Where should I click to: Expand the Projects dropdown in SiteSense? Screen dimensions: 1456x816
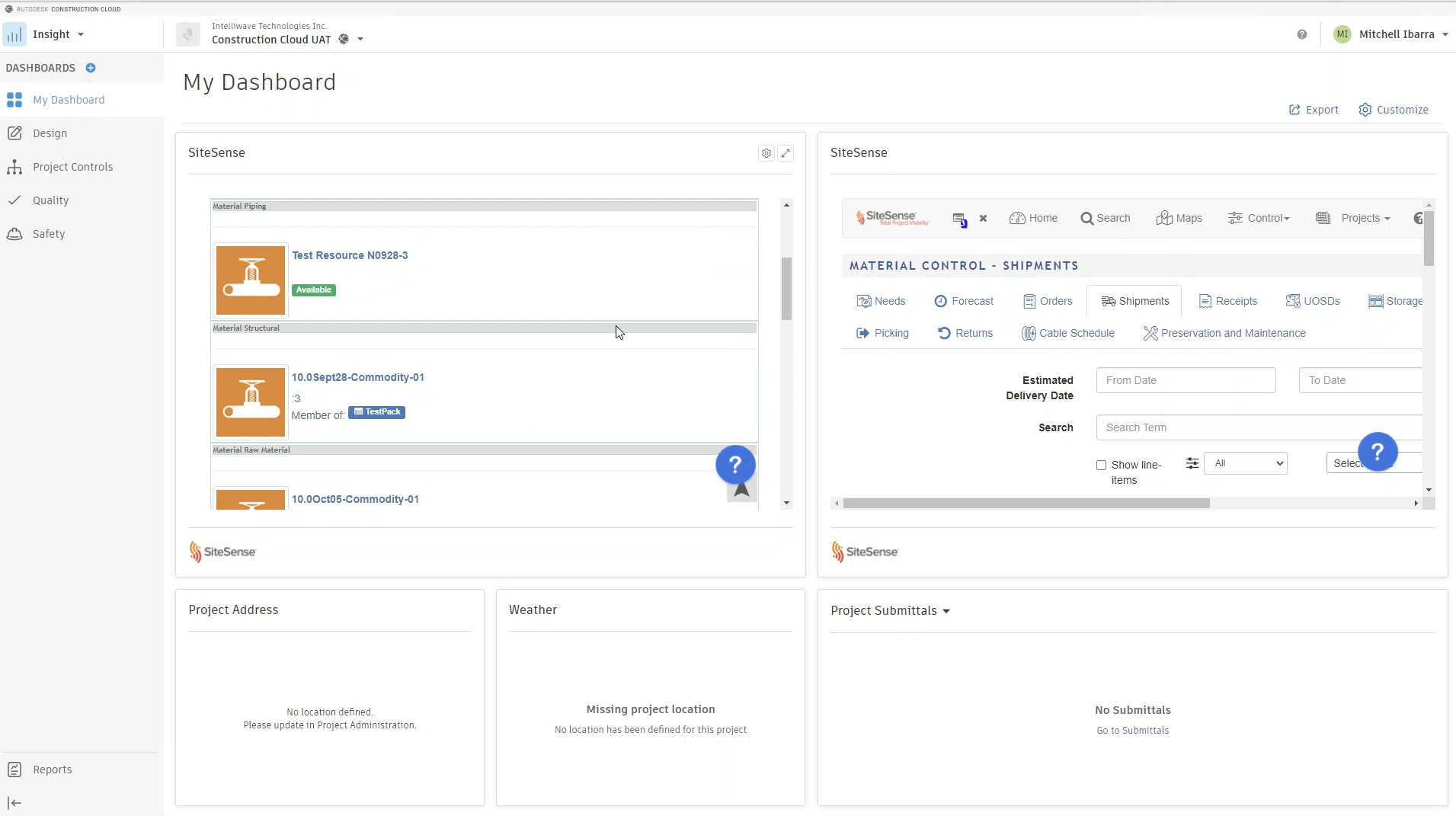tap(1353, 218)
